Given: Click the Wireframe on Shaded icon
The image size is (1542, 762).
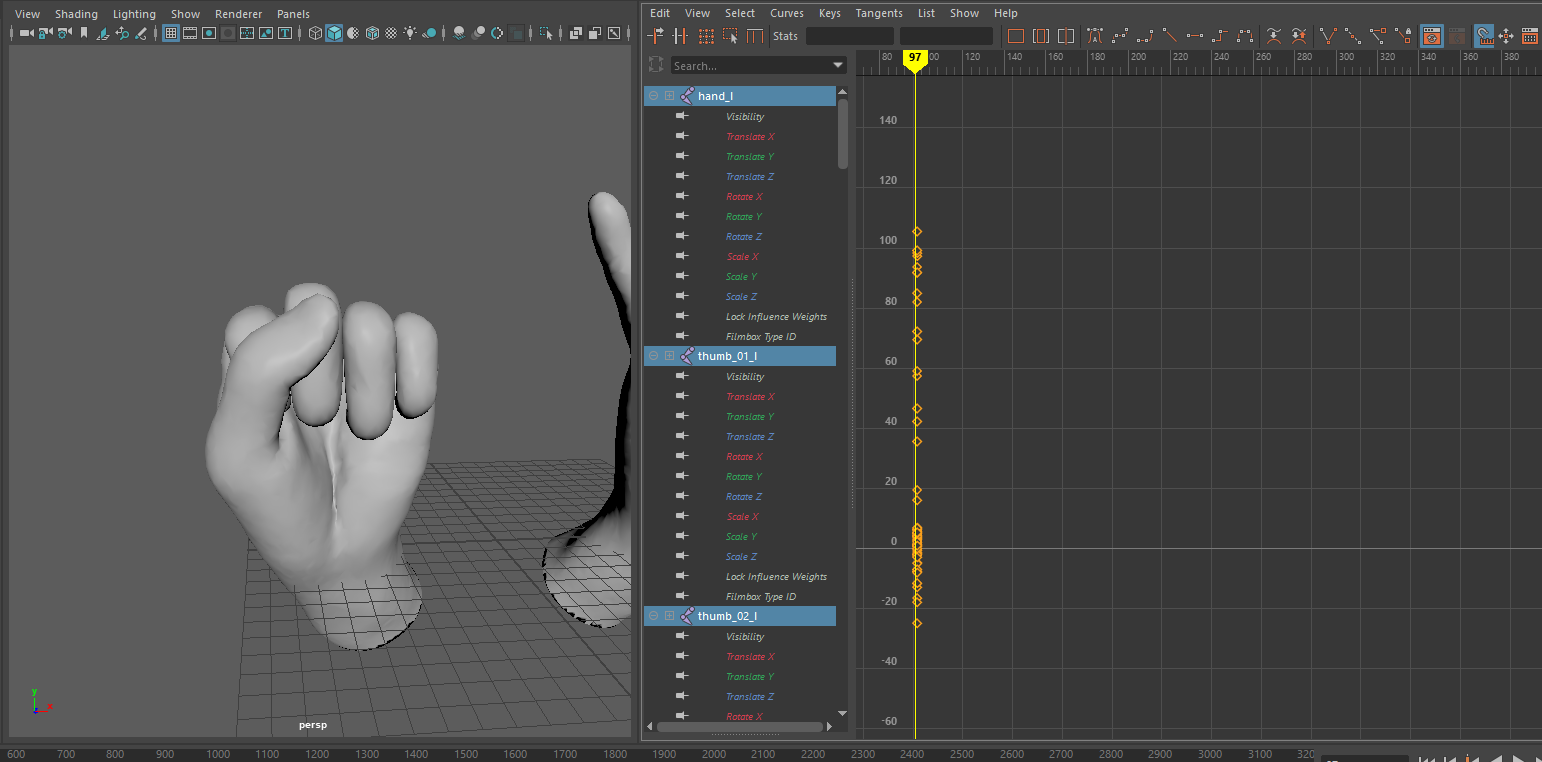Looking at the screenshot, I should pos(372,33).
